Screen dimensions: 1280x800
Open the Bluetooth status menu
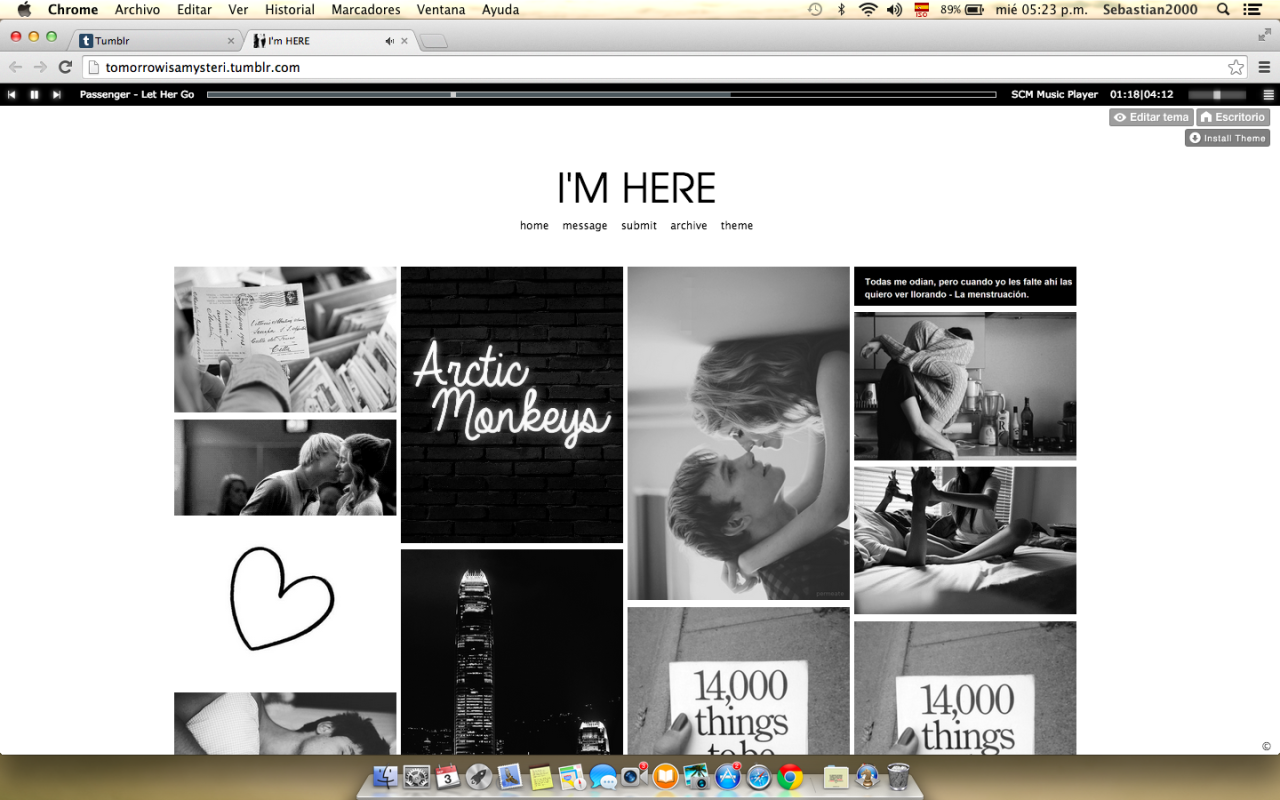pyautogui.click(x=841, y=10)
